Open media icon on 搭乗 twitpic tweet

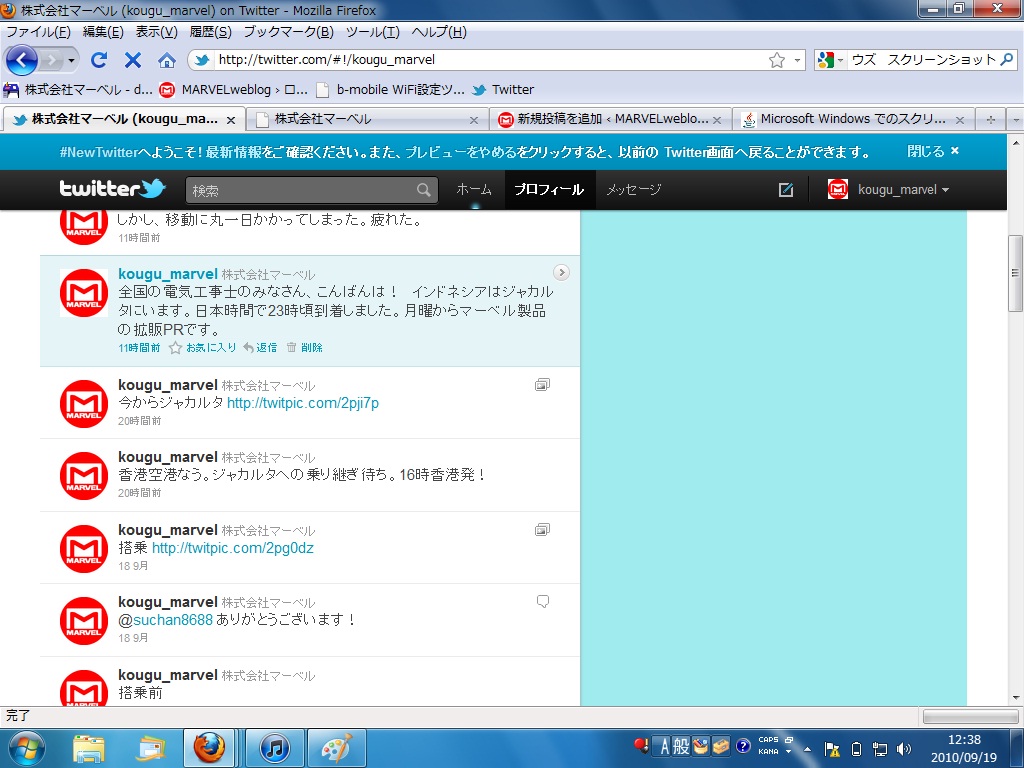point(542,529)
